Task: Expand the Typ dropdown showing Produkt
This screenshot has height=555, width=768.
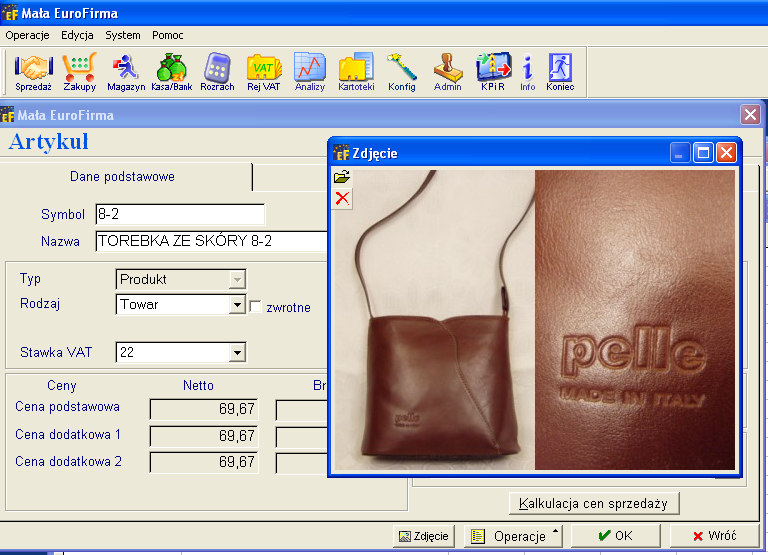Action: pos(237,280)
